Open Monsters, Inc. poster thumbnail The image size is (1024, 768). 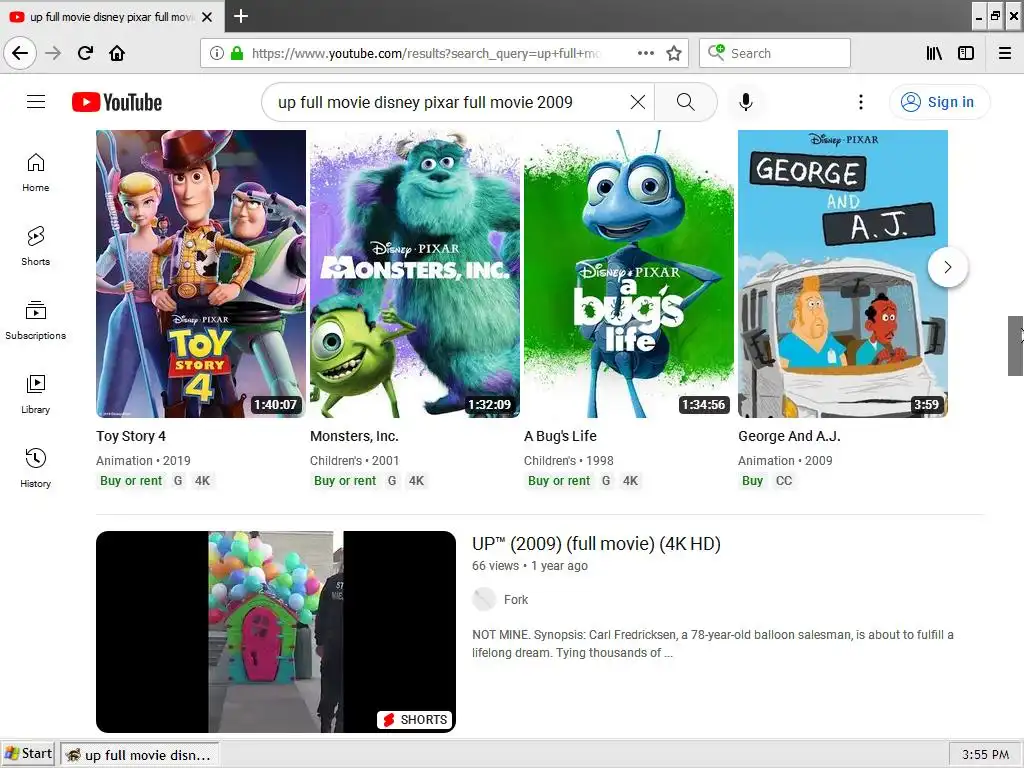click(415, 274)
